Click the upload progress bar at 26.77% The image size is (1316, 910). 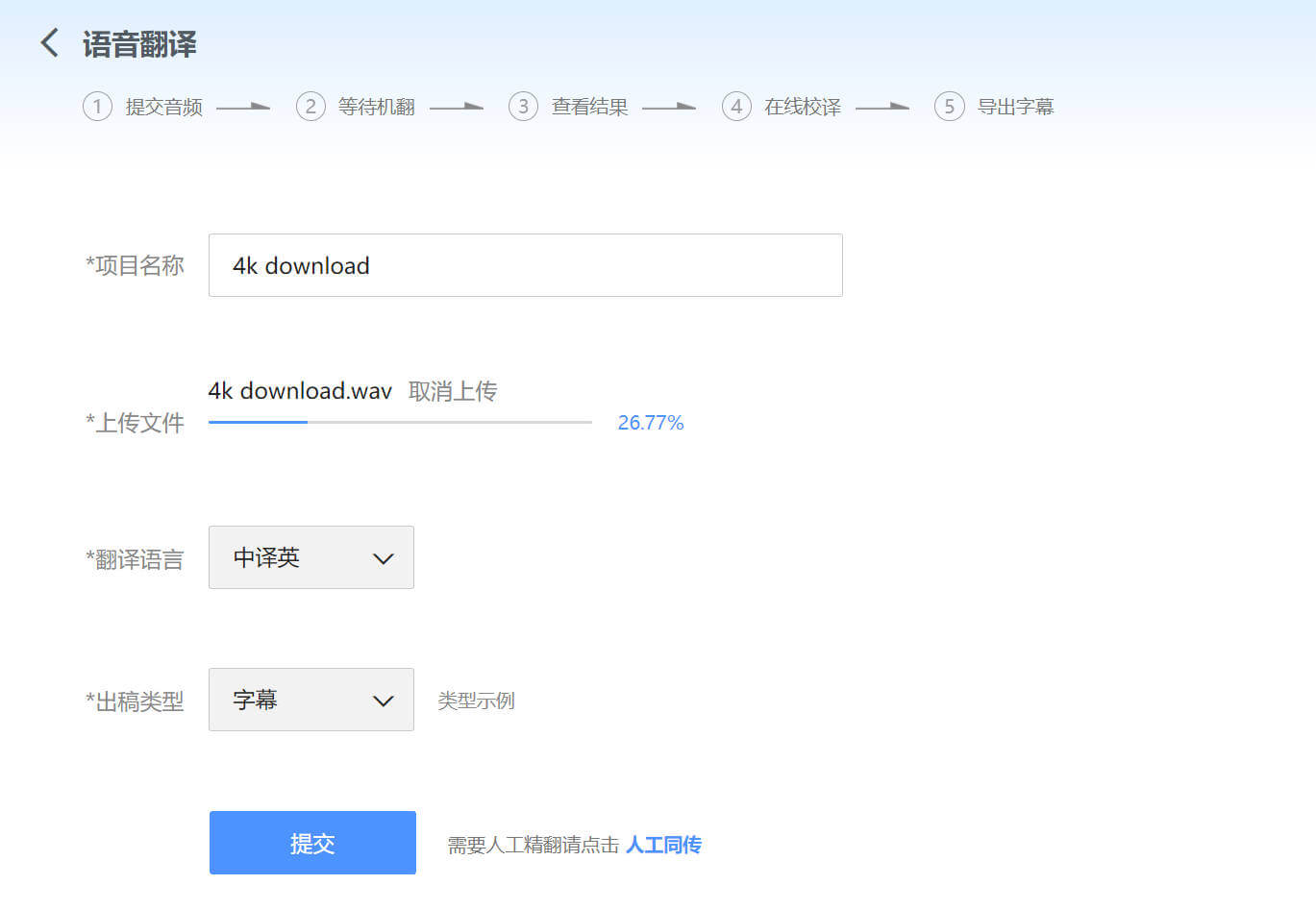pos(400,422)
